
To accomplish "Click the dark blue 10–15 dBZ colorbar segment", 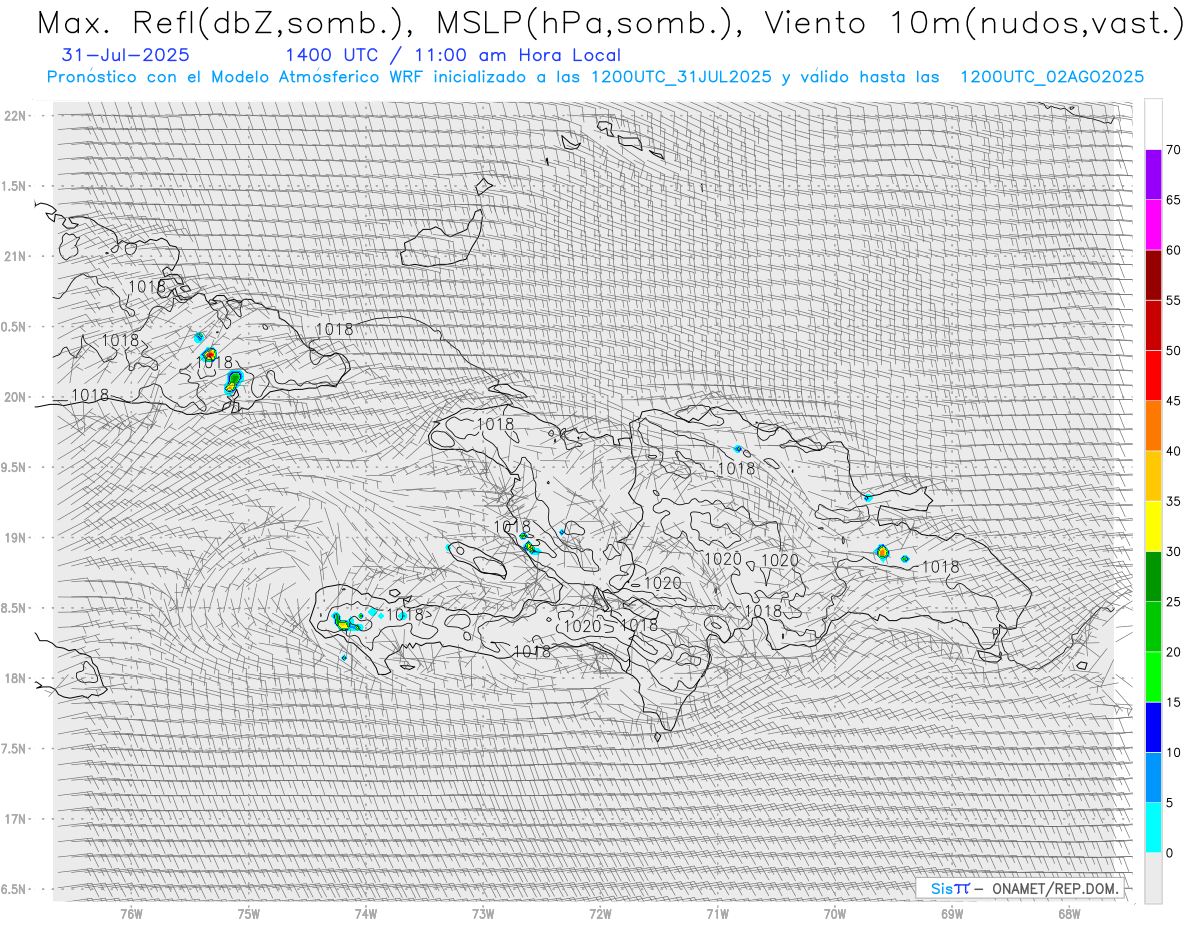I will pos(1153,727).
